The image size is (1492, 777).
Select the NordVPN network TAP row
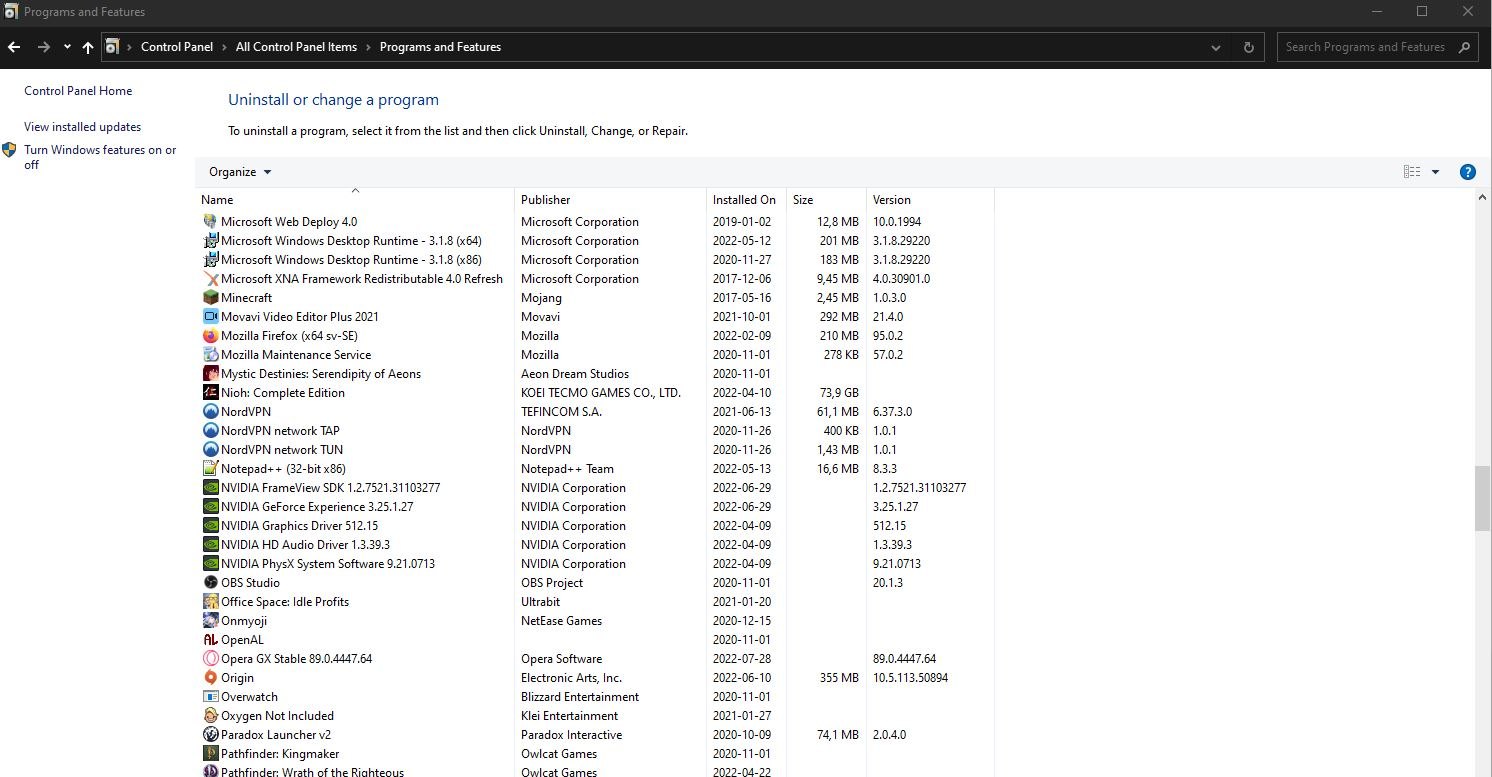click(597, 431)
